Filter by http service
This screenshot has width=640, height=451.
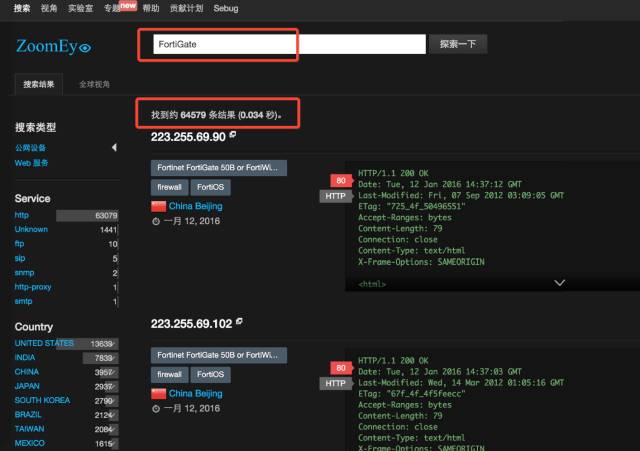(22, 215)
